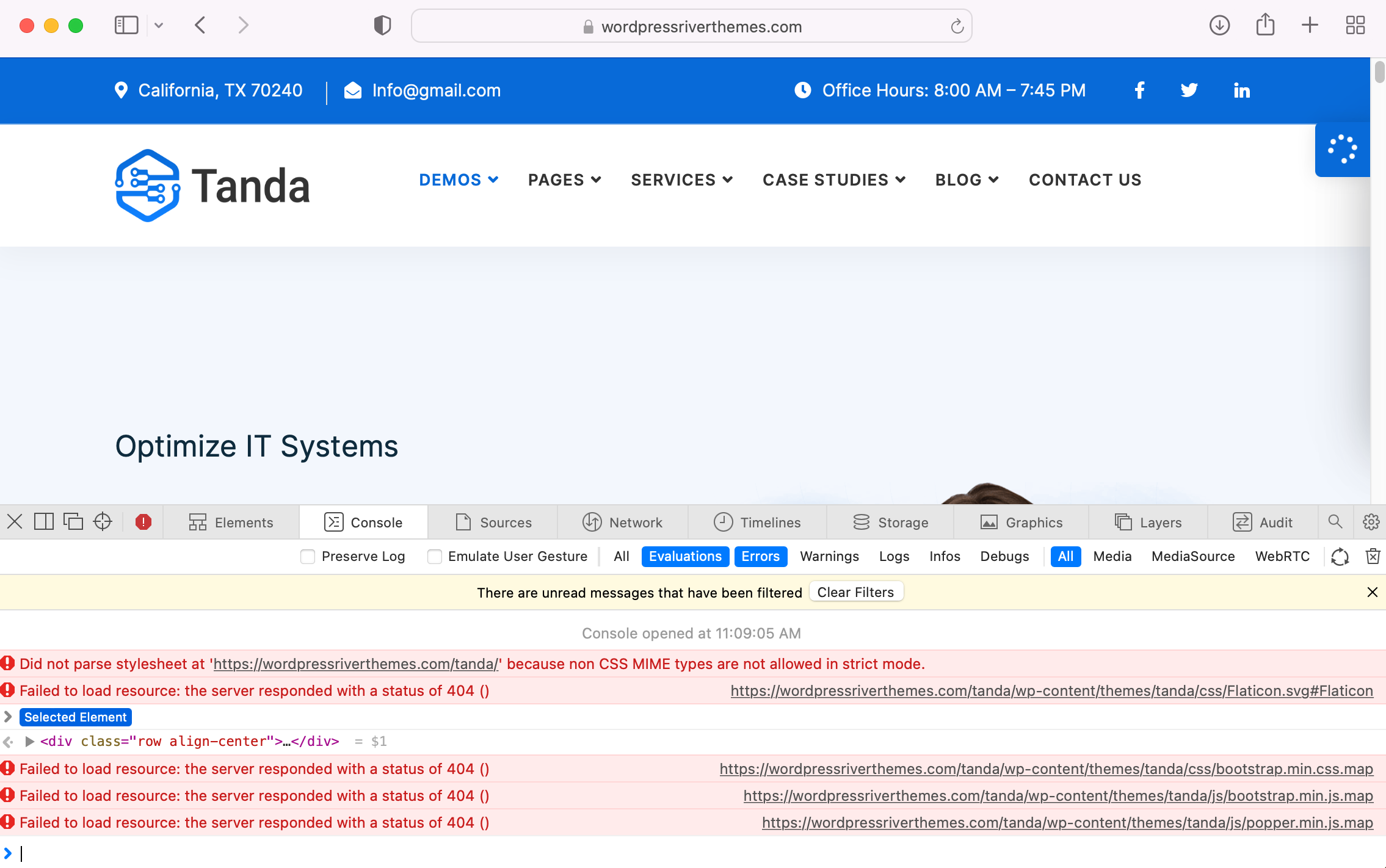Click the red error indicator icon
1386x868 pixels.
click(x=143, y=522)
